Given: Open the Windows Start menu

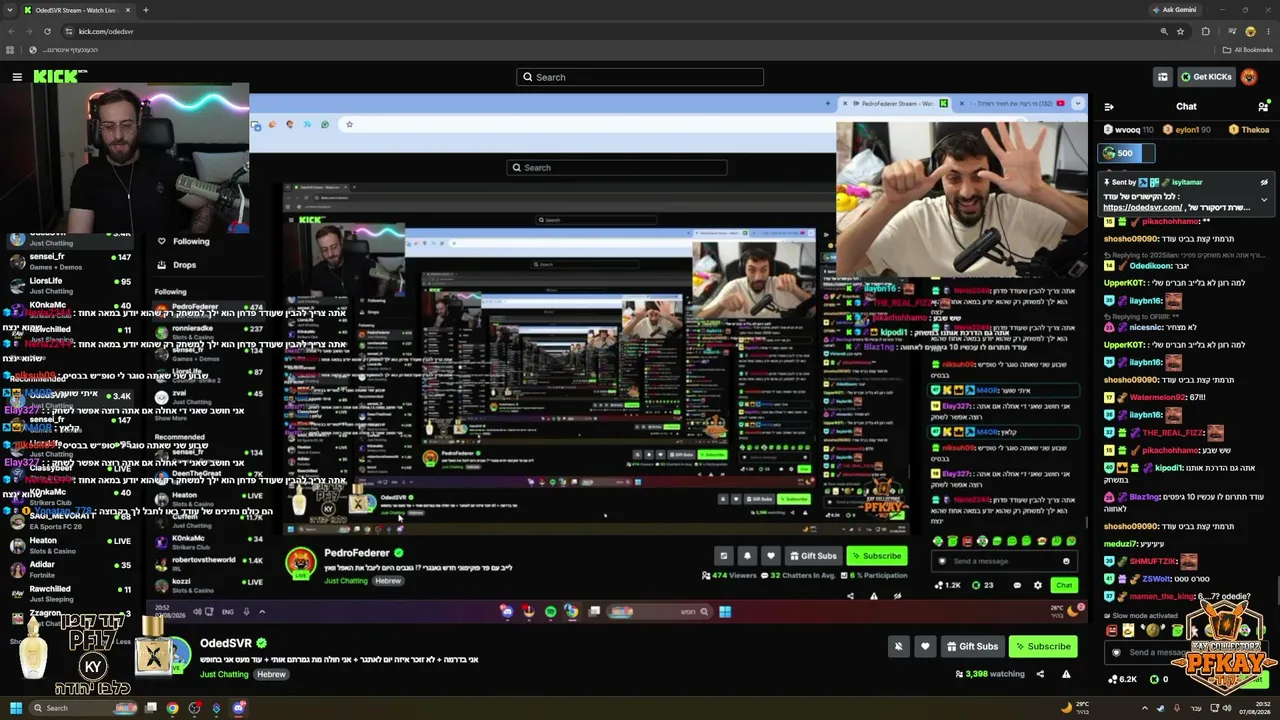Looking at the screenshot, I should click(x=15, y=708).
